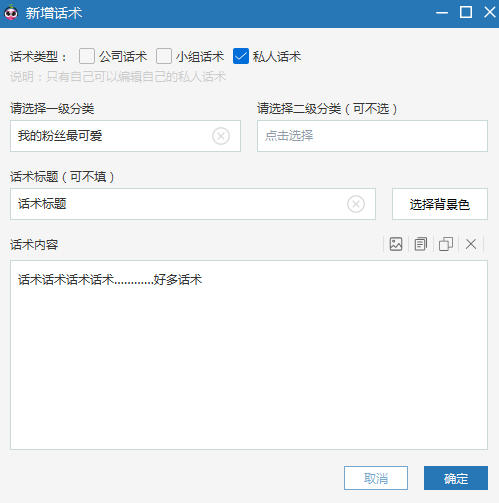Screen dimensions: 499x503
Task: Minimize the 新增话术 window
Action: [x=442, y=13]
